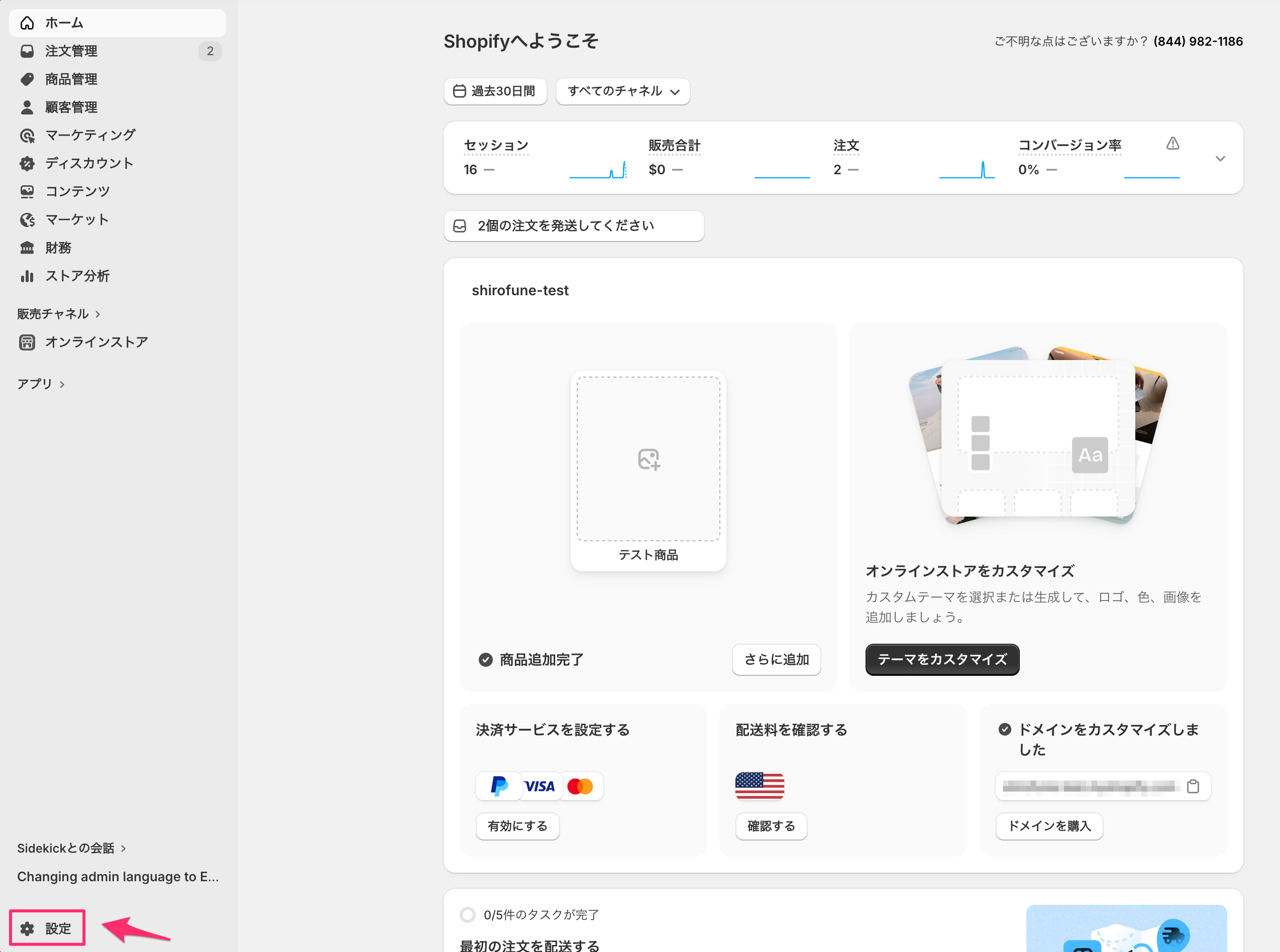
Task: Click the 商品管理 tag icon
Action: (x=27, y=79)
